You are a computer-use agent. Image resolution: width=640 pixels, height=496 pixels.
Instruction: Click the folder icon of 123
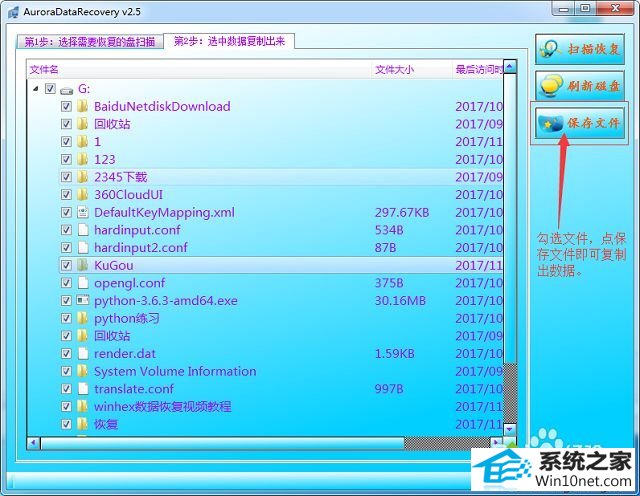(x=82, y=159)
